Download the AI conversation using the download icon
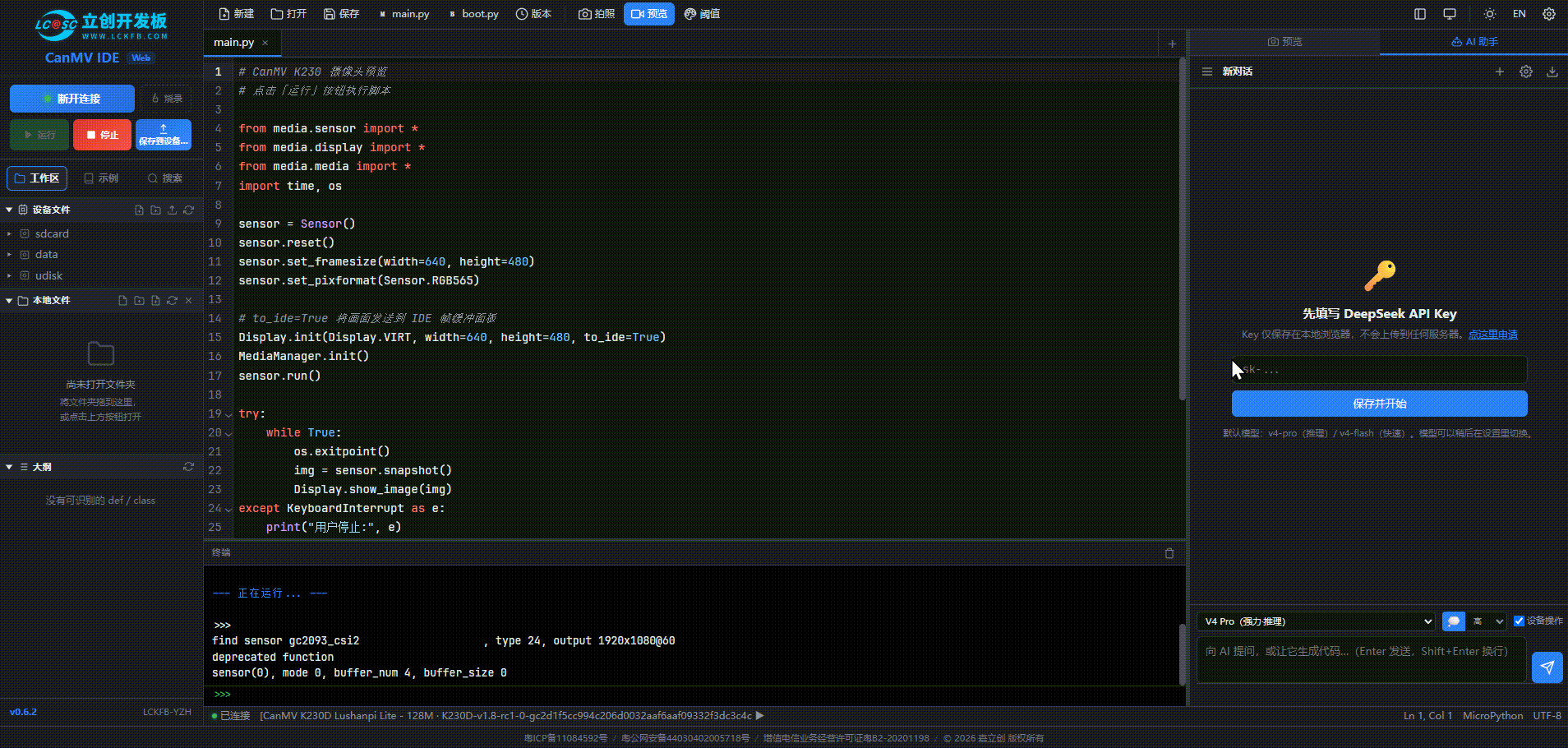 [1552, 72]
